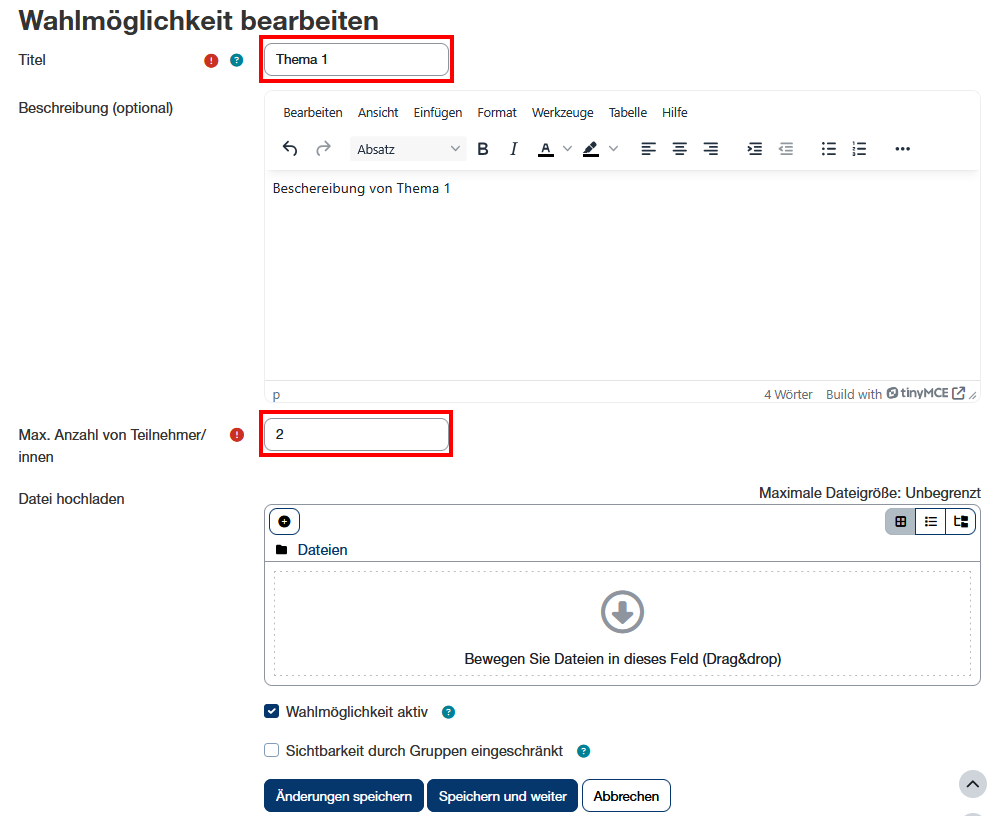Open the Einfügen menu
The width and height of the screenshot is (1000, 816).
click(438, 113)
